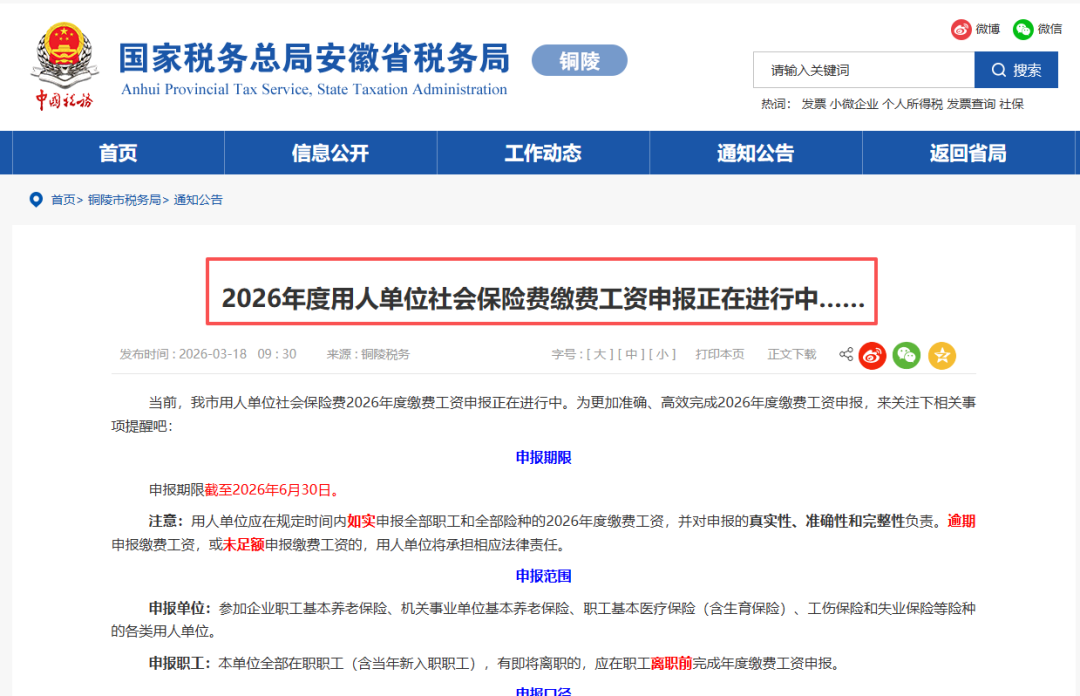1080x696 pixels.
Task: Click the 正文下载 download link
Action: point(792,354)
